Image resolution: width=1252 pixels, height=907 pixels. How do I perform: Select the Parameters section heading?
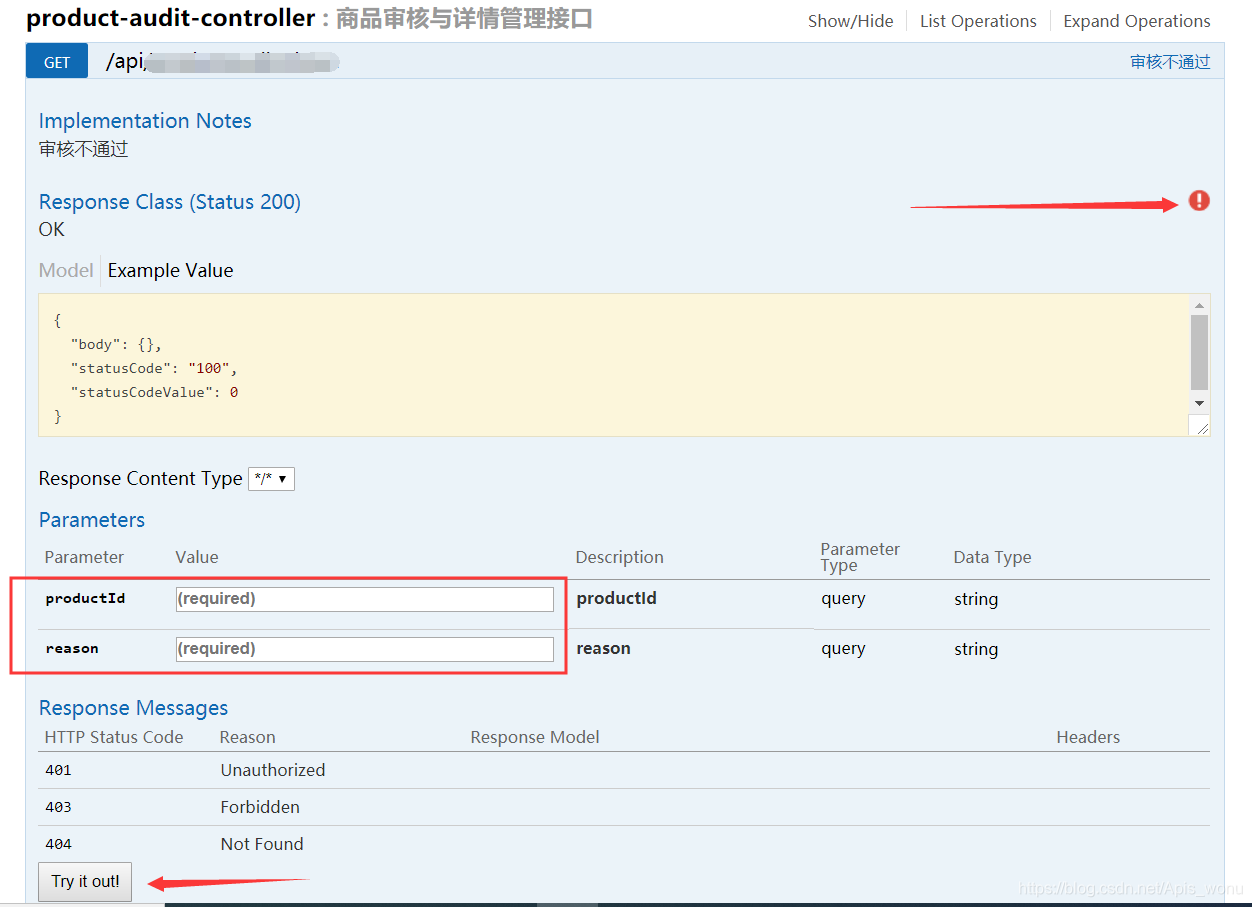click(x=92, y=520)
